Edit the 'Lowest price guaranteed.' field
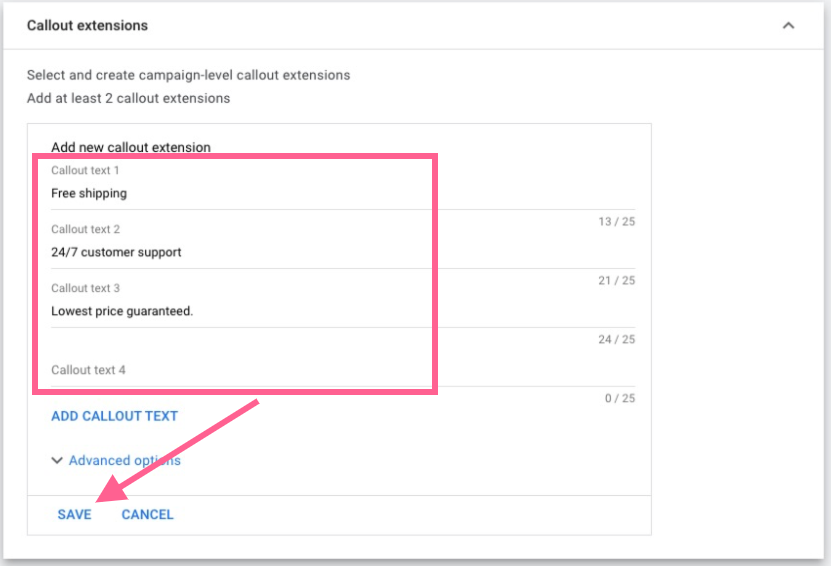 (x=240, y=311)
